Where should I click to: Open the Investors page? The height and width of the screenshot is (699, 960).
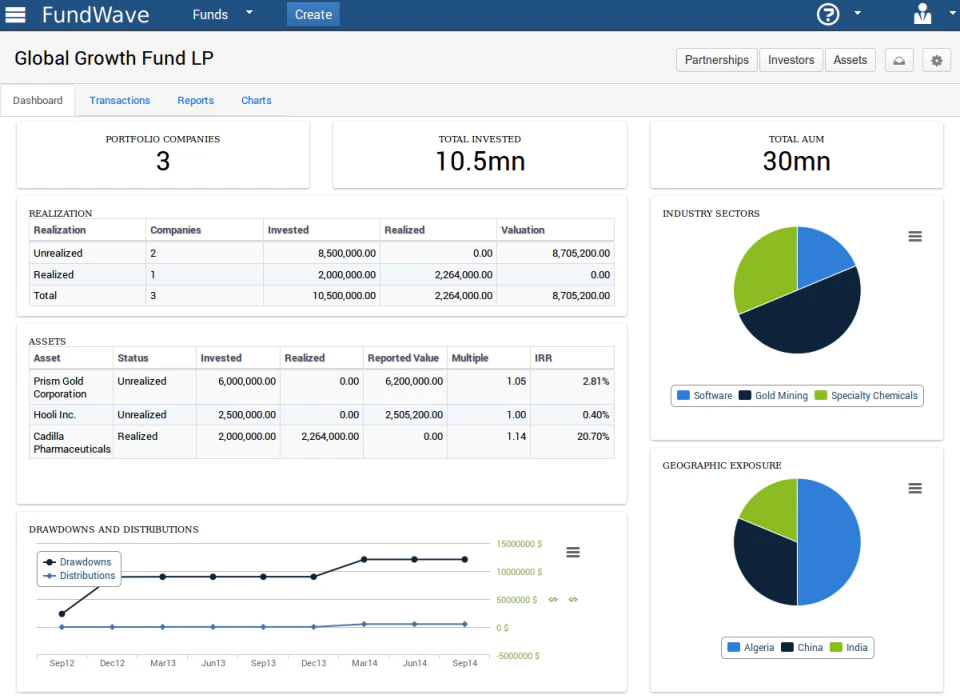pyautogui.click(x=791, y=60)
